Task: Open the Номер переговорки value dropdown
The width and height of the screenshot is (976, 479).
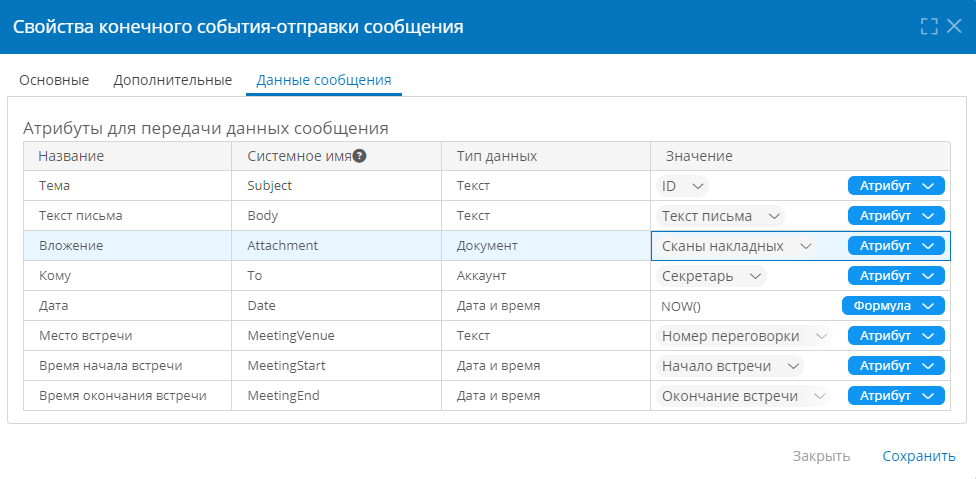Action: [x=744, y=336]
